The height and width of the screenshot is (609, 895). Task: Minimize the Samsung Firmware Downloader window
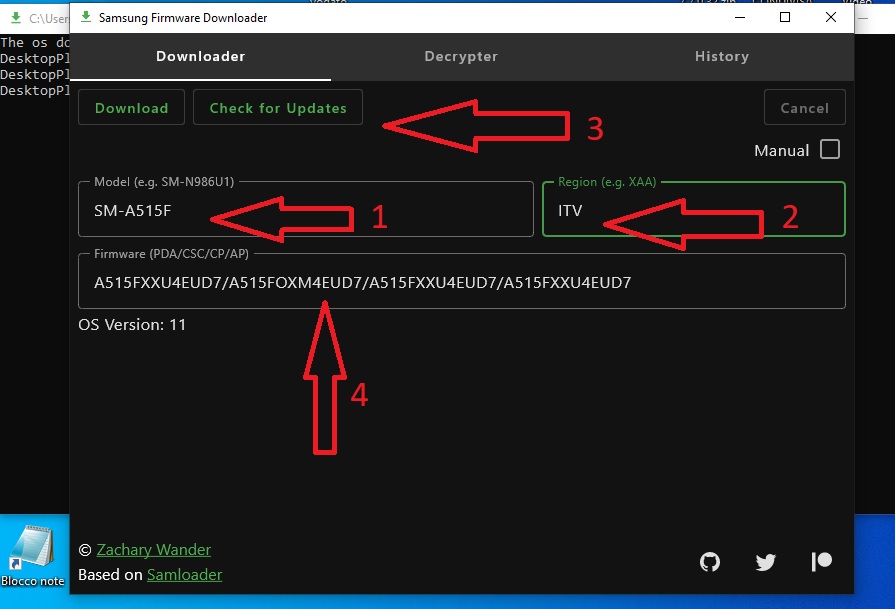[740, 17]
